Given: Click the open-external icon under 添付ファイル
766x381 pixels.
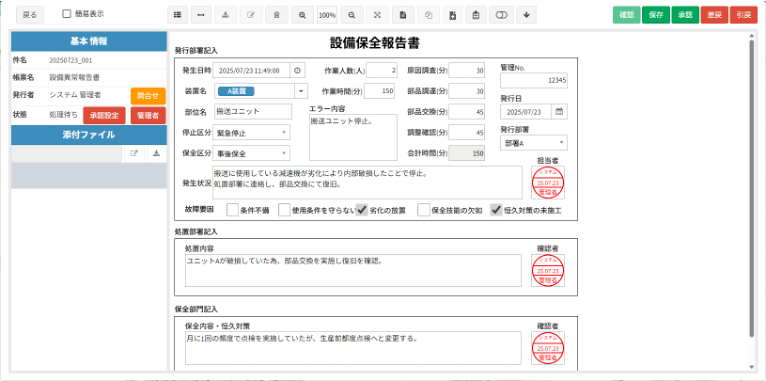Looking at the screenshot, I should point(134,153).
